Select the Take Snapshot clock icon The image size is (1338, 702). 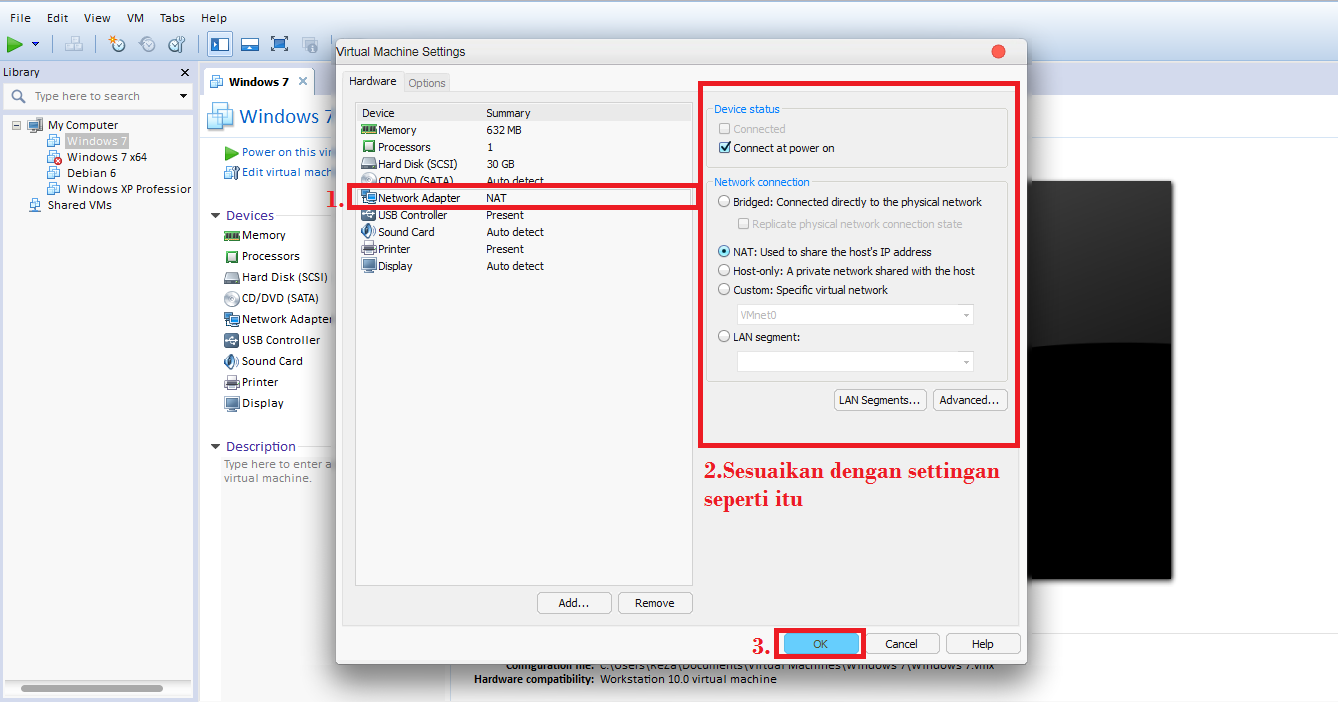coord(117,44)
